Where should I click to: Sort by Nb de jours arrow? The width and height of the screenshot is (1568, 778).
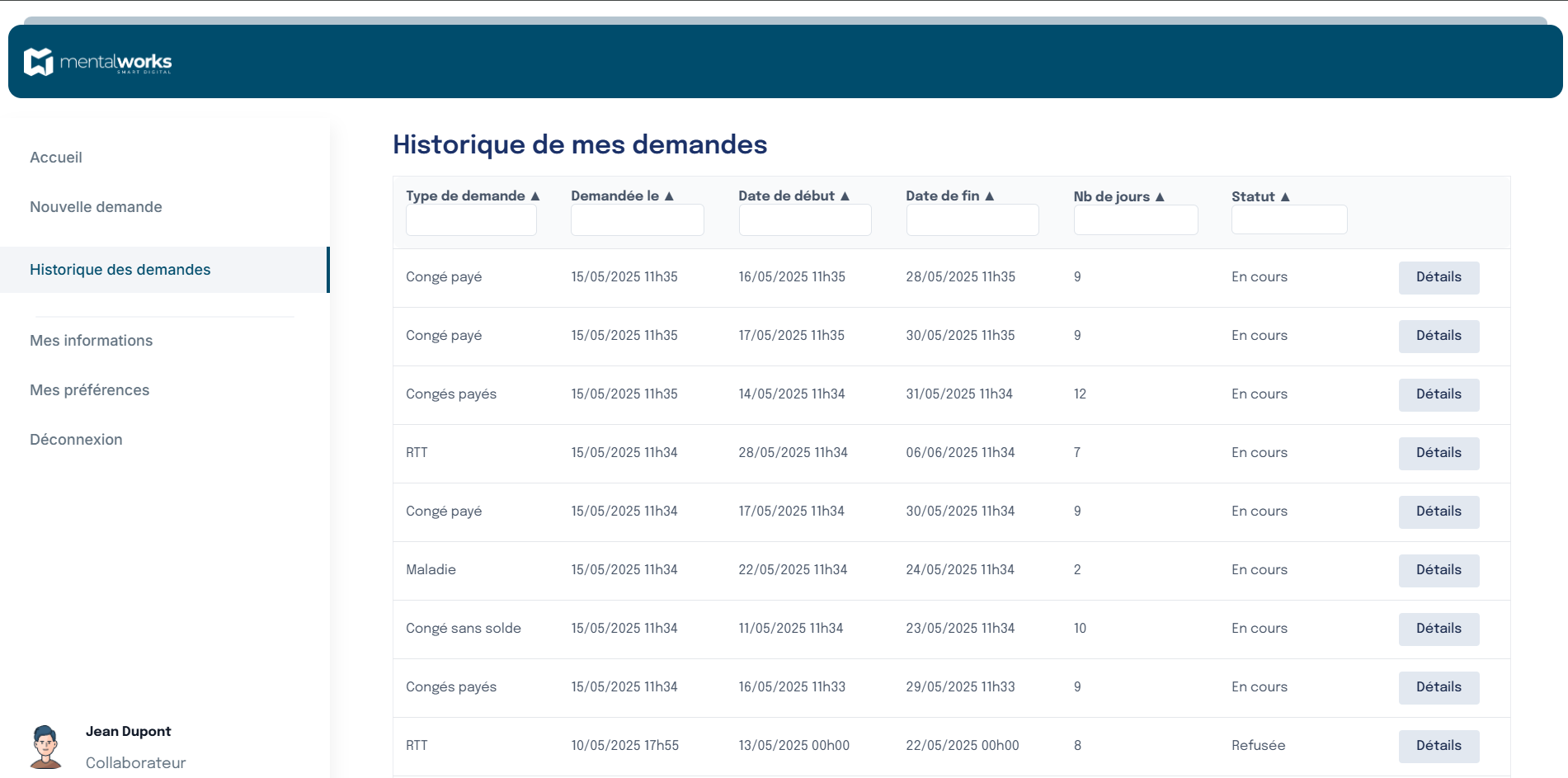(x=1160, y=197)
